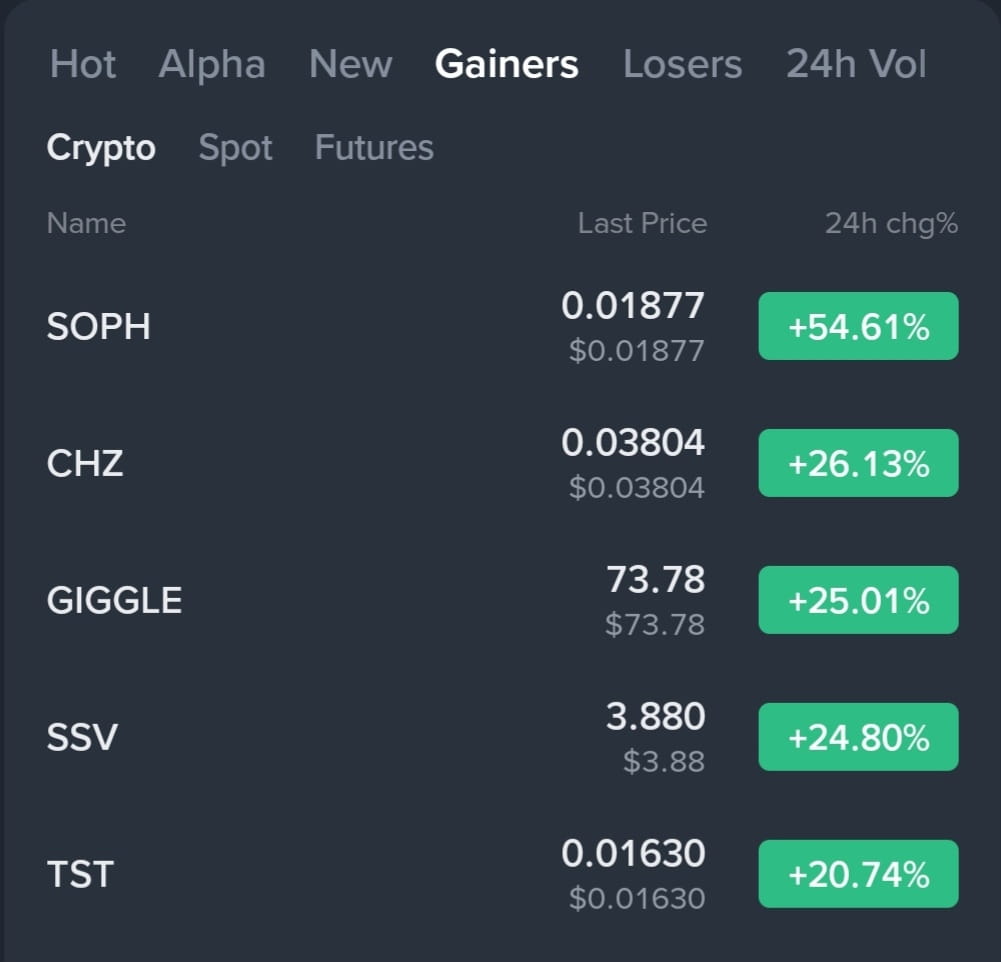Viewport: 1001px width, 962px height.
Task: Tap the +20.74% badge for TST
Action: tap(858, 874)
